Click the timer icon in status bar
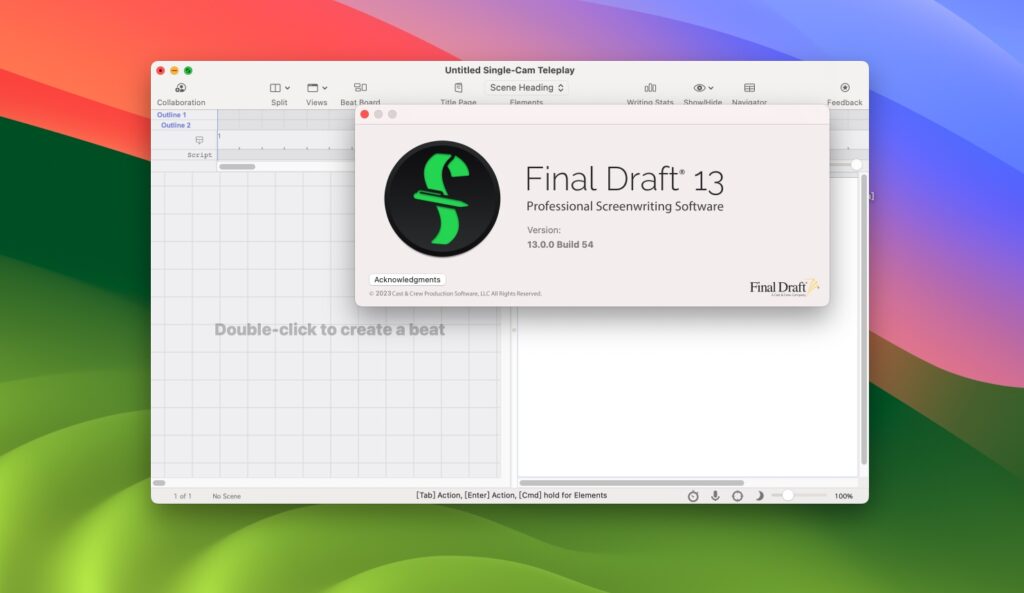Viewport: 1024px width, 593px height. (x=691, y=495)
